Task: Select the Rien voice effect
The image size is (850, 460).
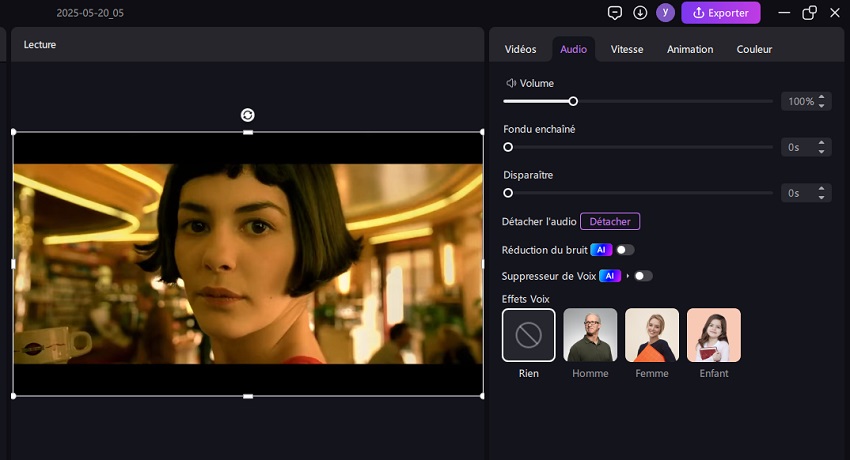Action: click(x=529, y=335)
